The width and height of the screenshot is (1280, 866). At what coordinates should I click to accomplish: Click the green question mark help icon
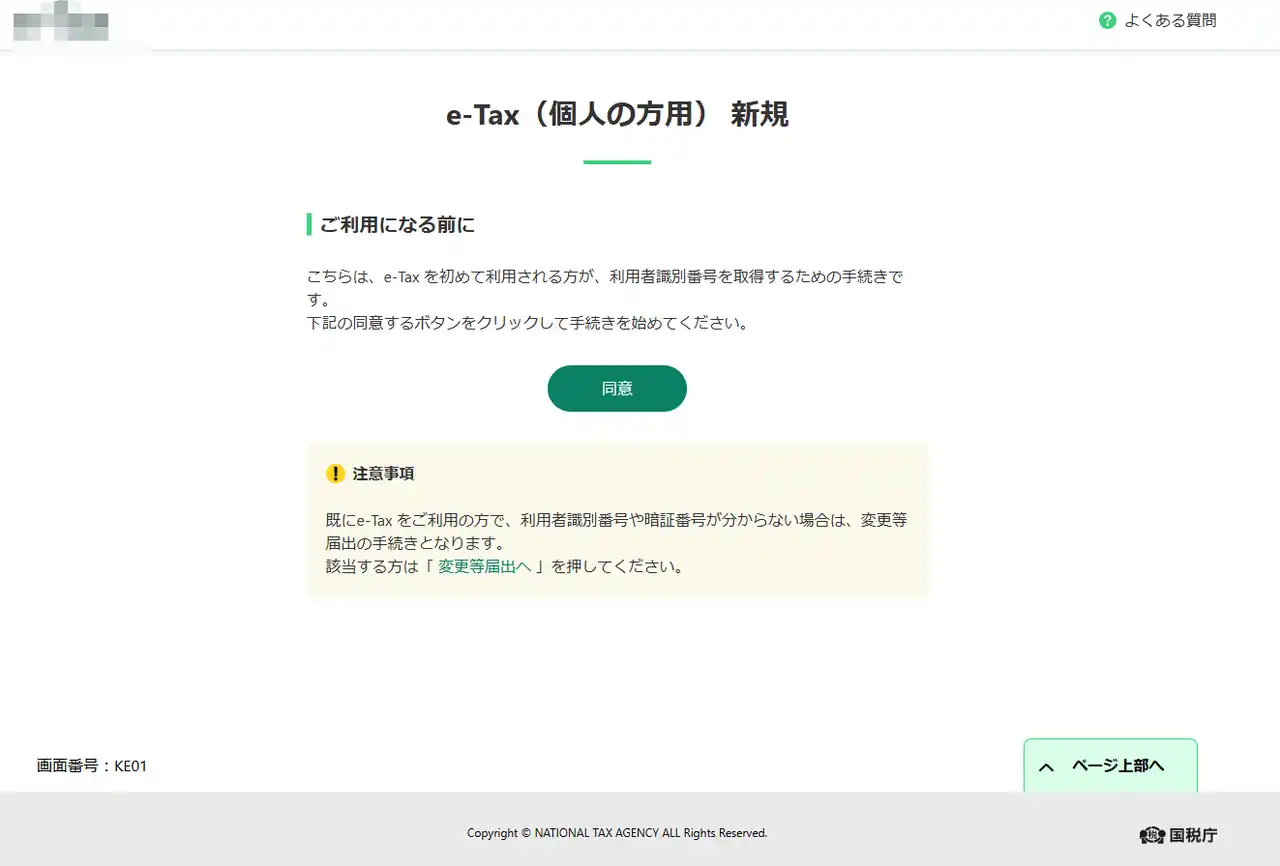[x=1107, y=20]
